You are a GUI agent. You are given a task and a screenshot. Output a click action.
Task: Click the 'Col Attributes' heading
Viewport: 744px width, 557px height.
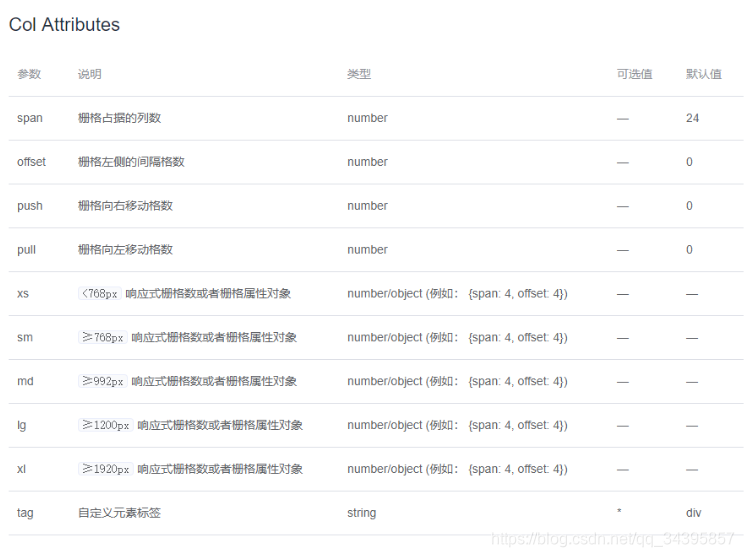(64, 25)
